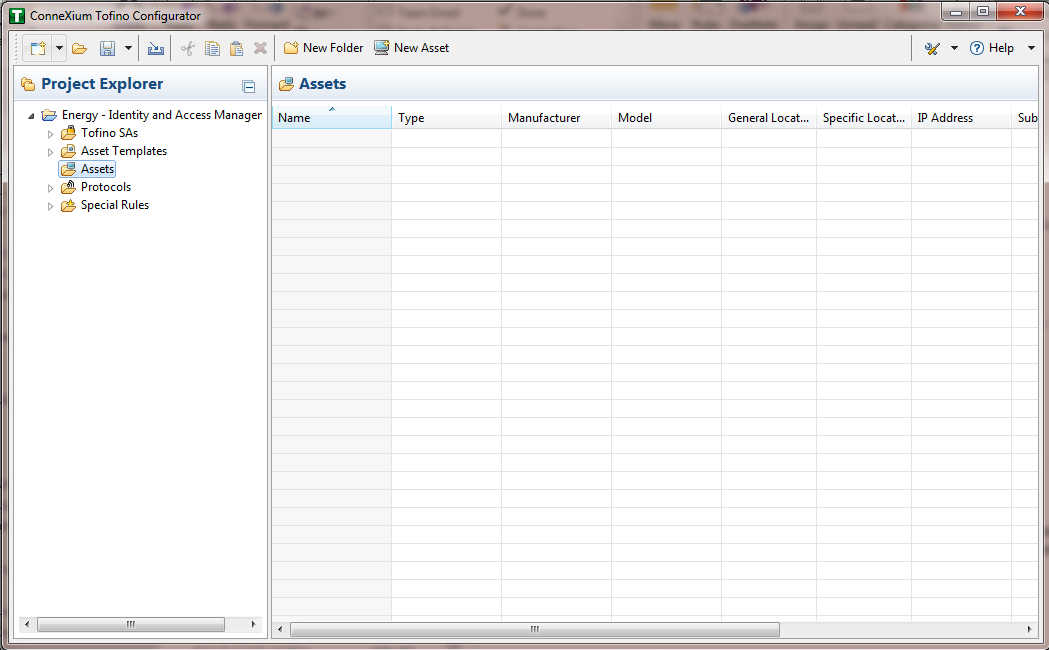This screenshot has height=650, width=1049.
Task: Sort by Specific Location column header
Action: pyautogui.click(x=864, y=117)
